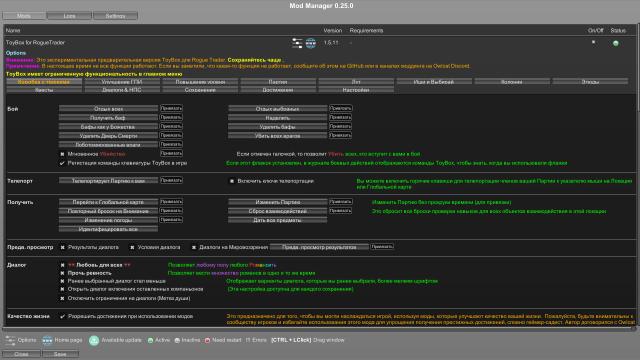This screenshot has width=640, height=360.
Task: Click the "Предв. просмотр результатов" button
Action: click(319, 247)
